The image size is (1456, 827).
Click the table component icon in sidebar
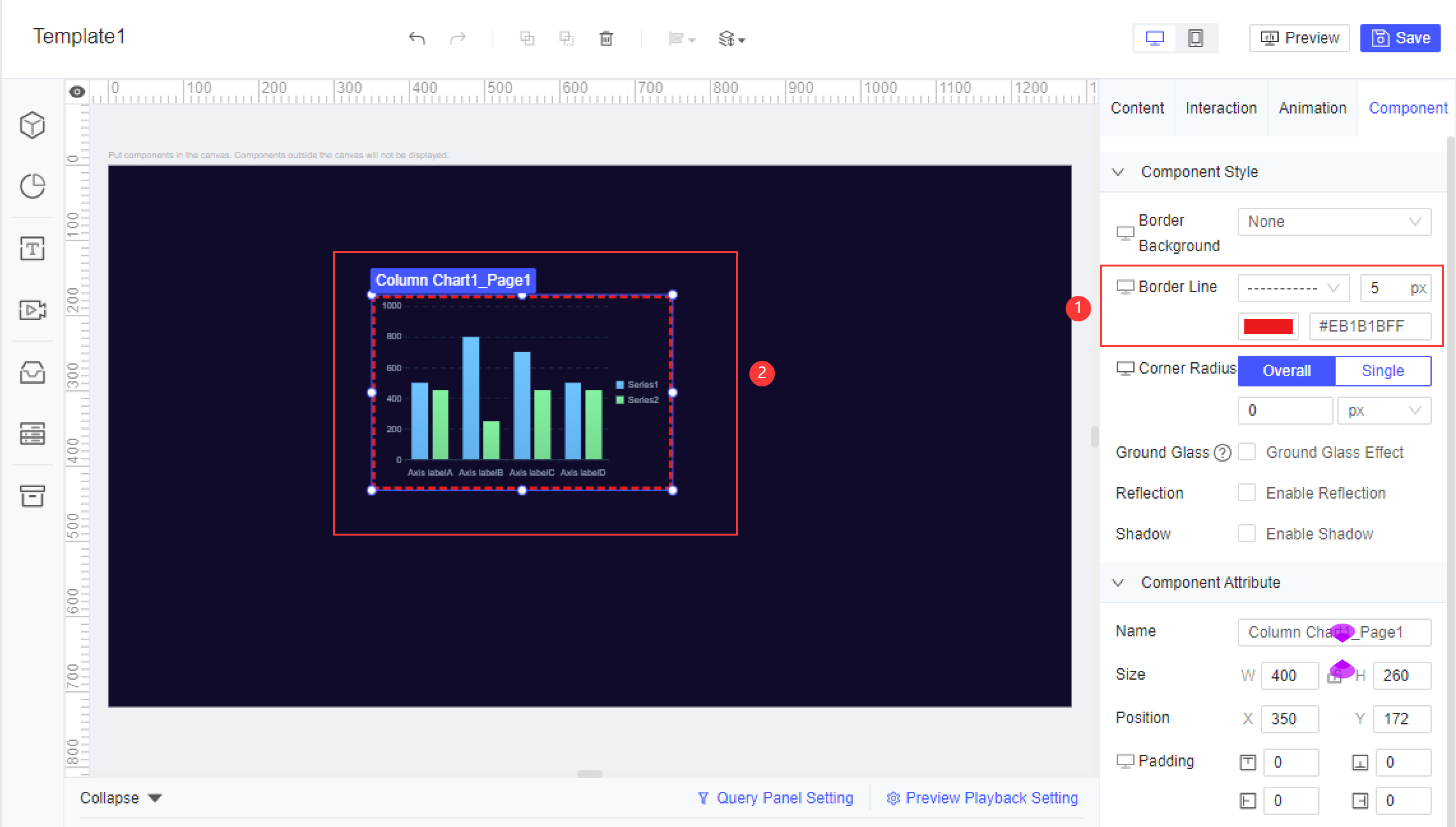32,434
